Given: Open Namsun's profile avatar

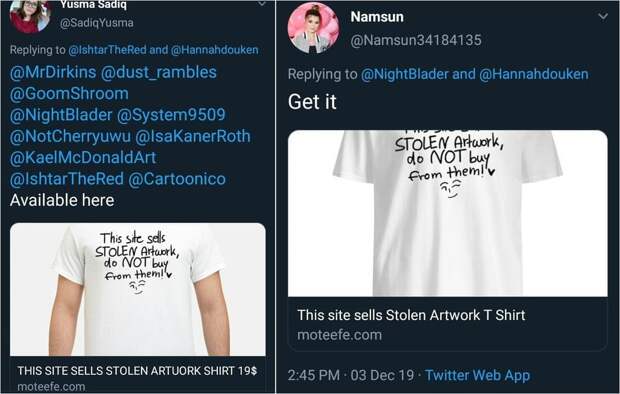Looking at the screenshot, I should click(x=314, y=28).
